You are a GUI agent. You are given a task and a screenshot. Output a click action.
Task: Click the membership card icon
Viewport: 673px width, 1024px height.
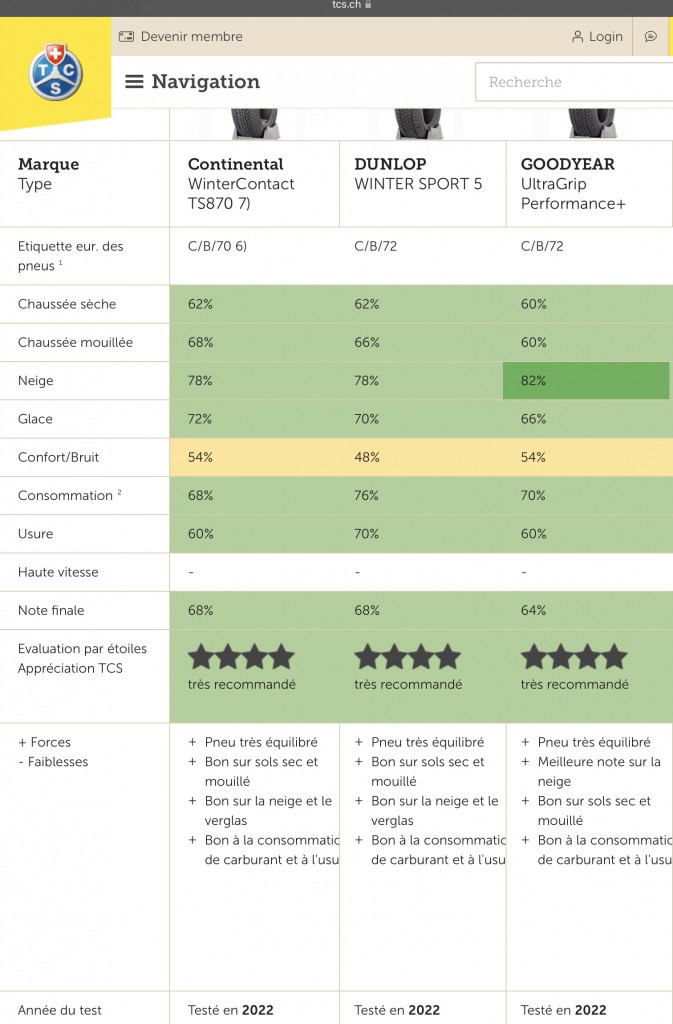pyautogui.click(x=126, y=37)
